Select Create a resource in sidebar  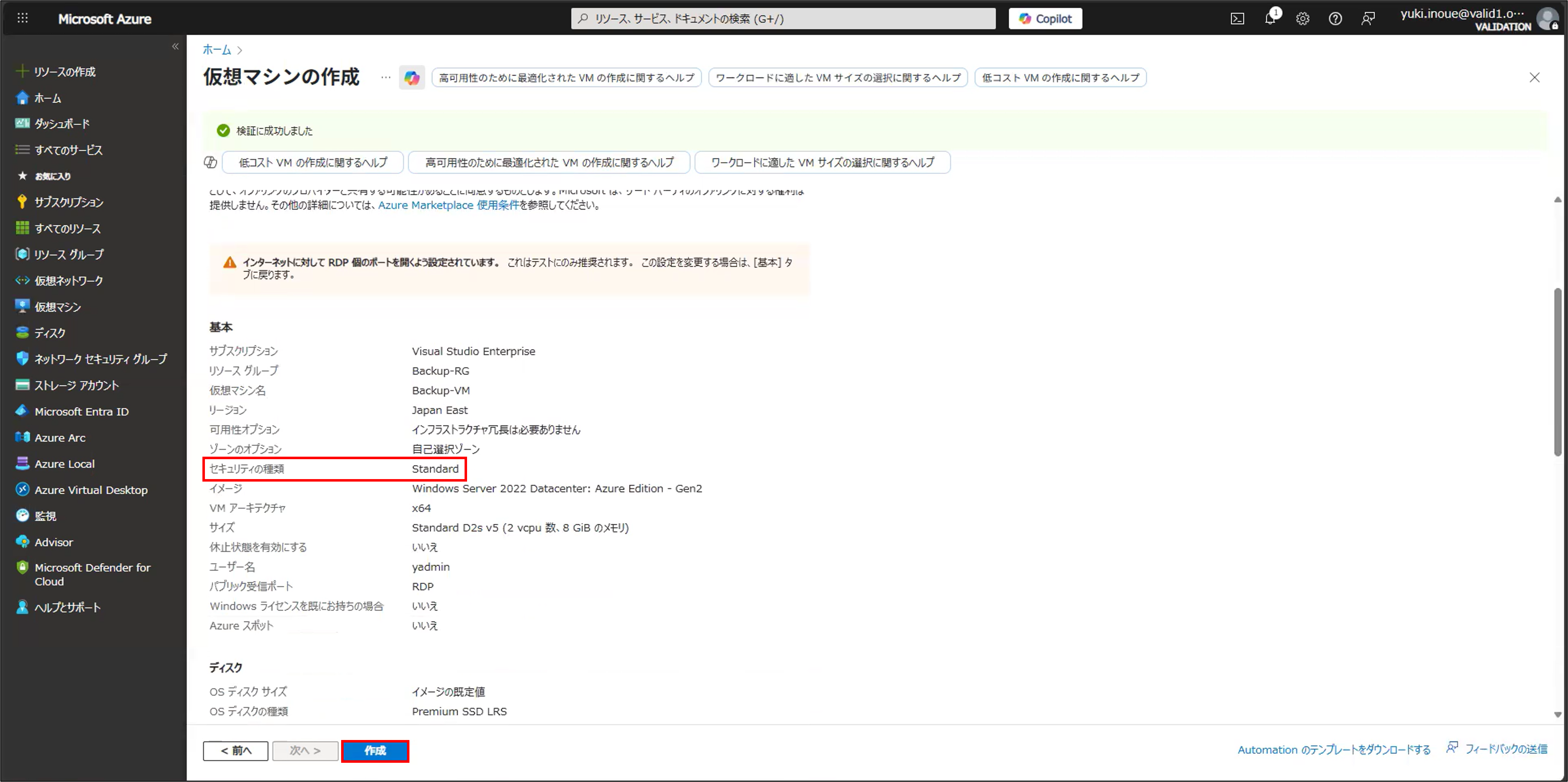pyautogui.click(x=64, y=72)
